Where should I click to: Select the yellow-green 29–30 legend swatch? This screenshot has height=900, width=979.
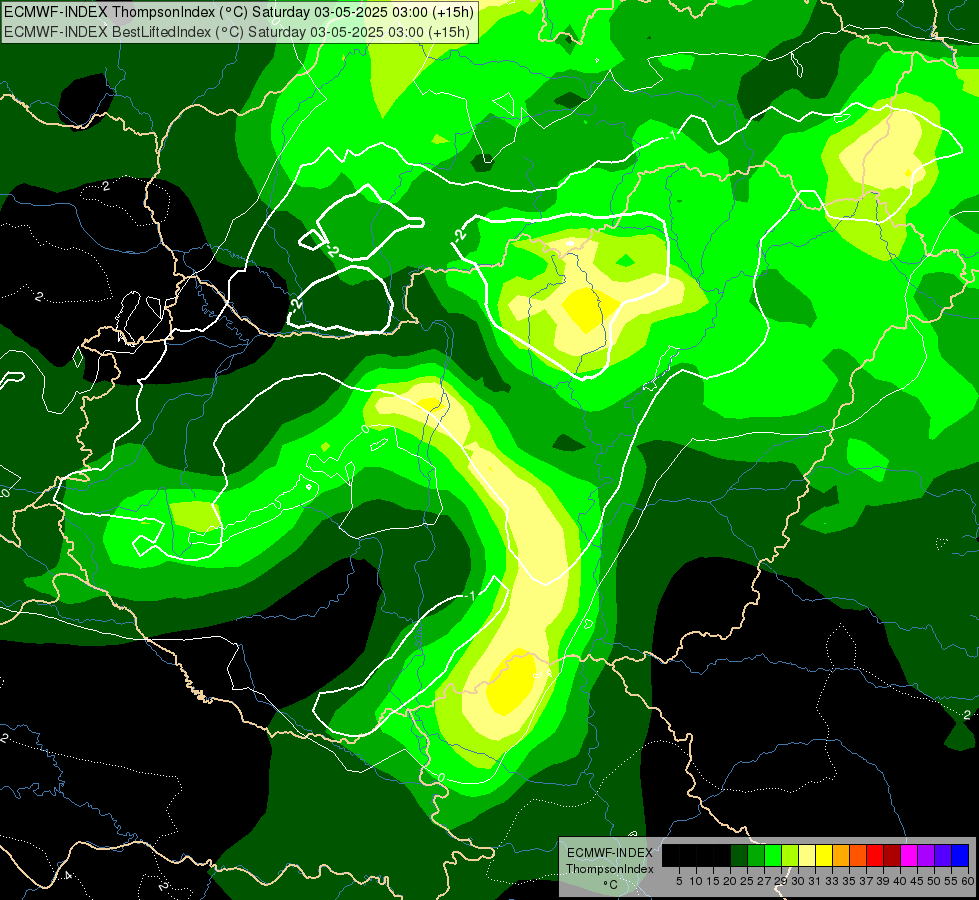[790, 855]
